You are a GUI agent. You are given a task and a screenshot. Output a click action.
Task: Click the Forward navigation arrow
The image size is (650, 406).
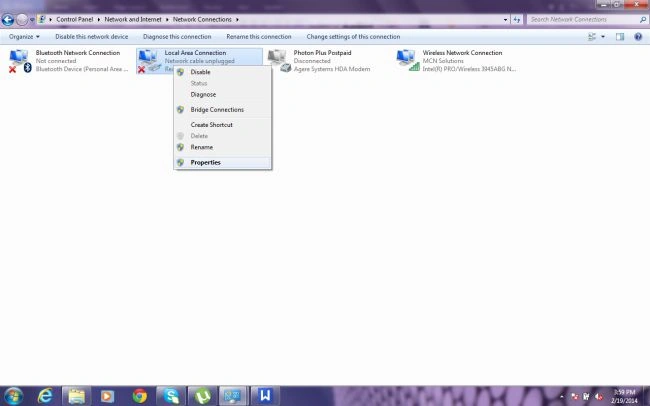click(22, 19)
